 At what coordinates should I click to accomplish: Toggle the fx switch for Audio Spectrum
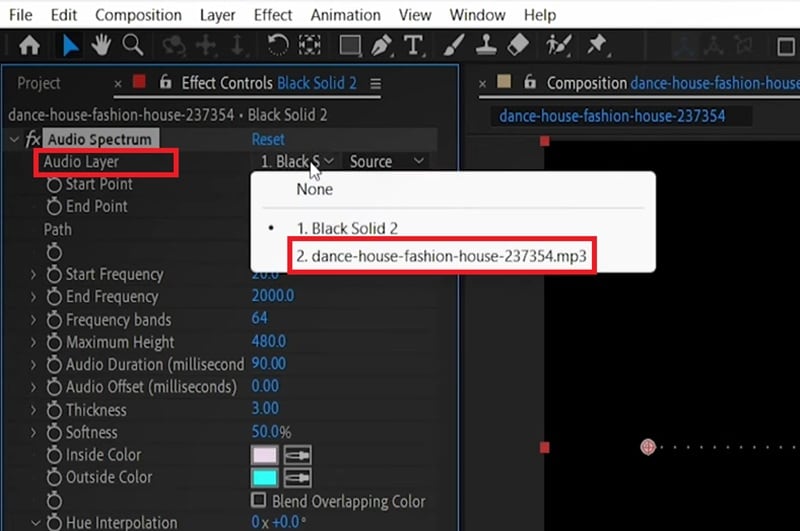click(33, 139)
